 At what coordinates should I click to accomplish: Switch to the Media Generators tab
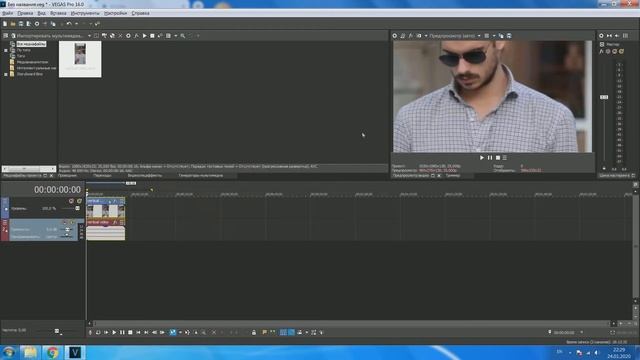[x=200, y=176]
